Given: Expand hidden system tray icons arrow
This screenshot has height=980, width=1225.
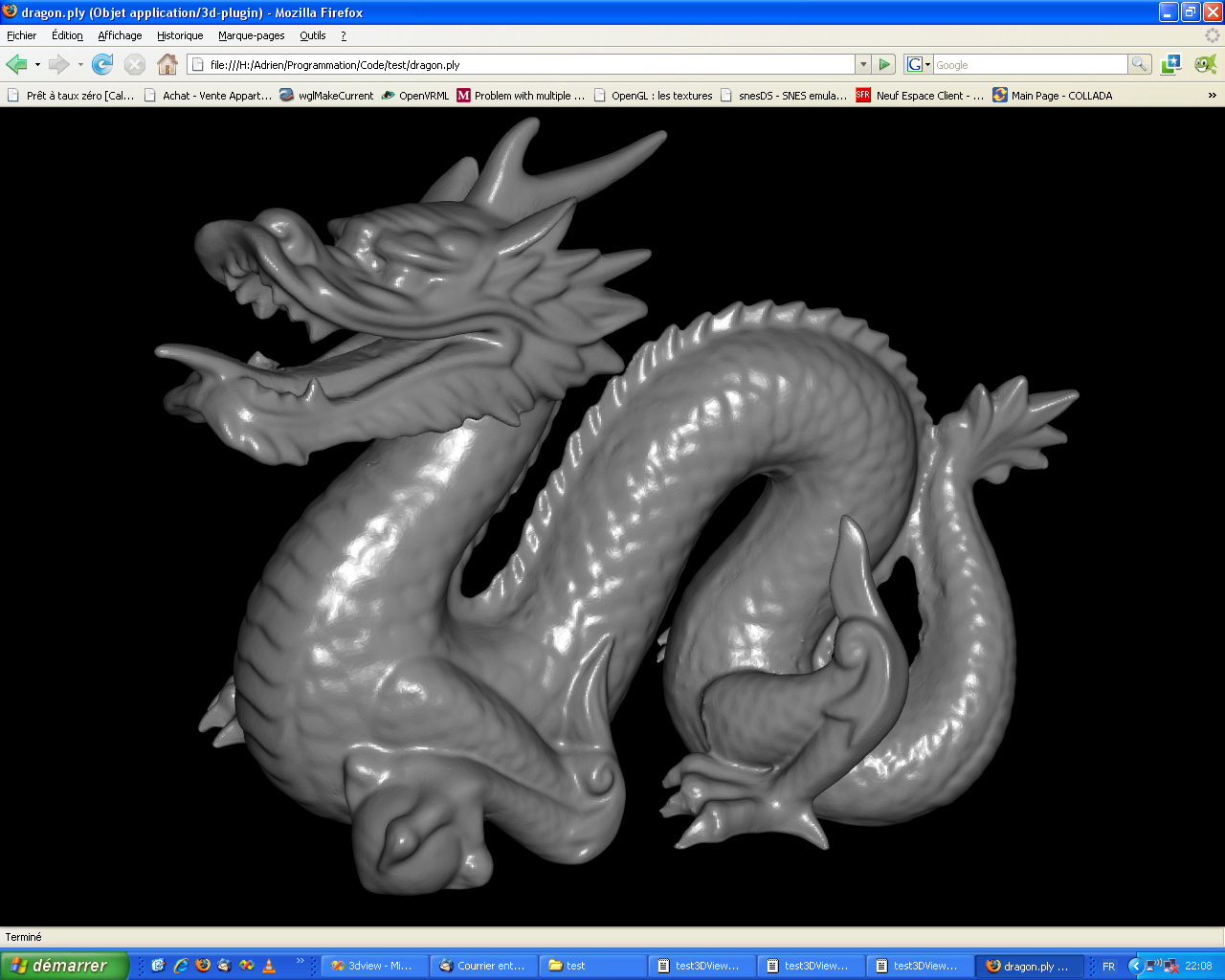Looking at the screenshot, I should point(1135,966).
